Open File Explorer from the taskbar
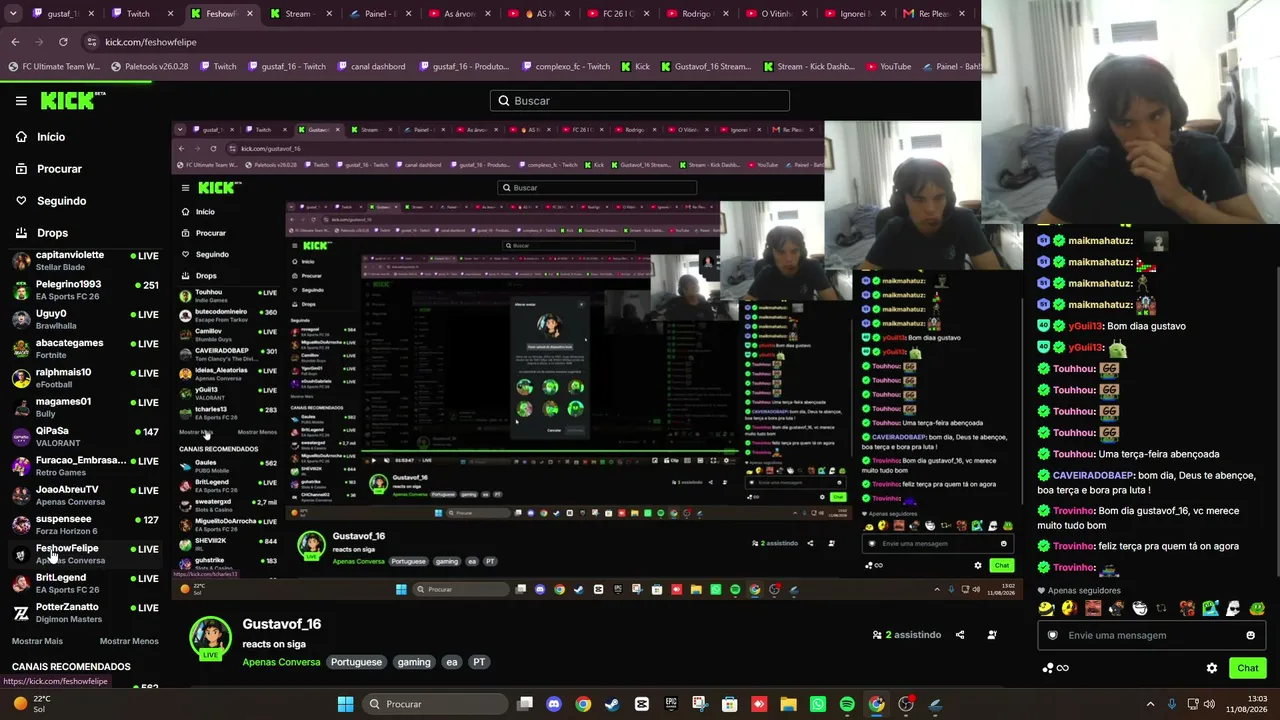Screen dimensions: 1280x720 pos(788,704)
